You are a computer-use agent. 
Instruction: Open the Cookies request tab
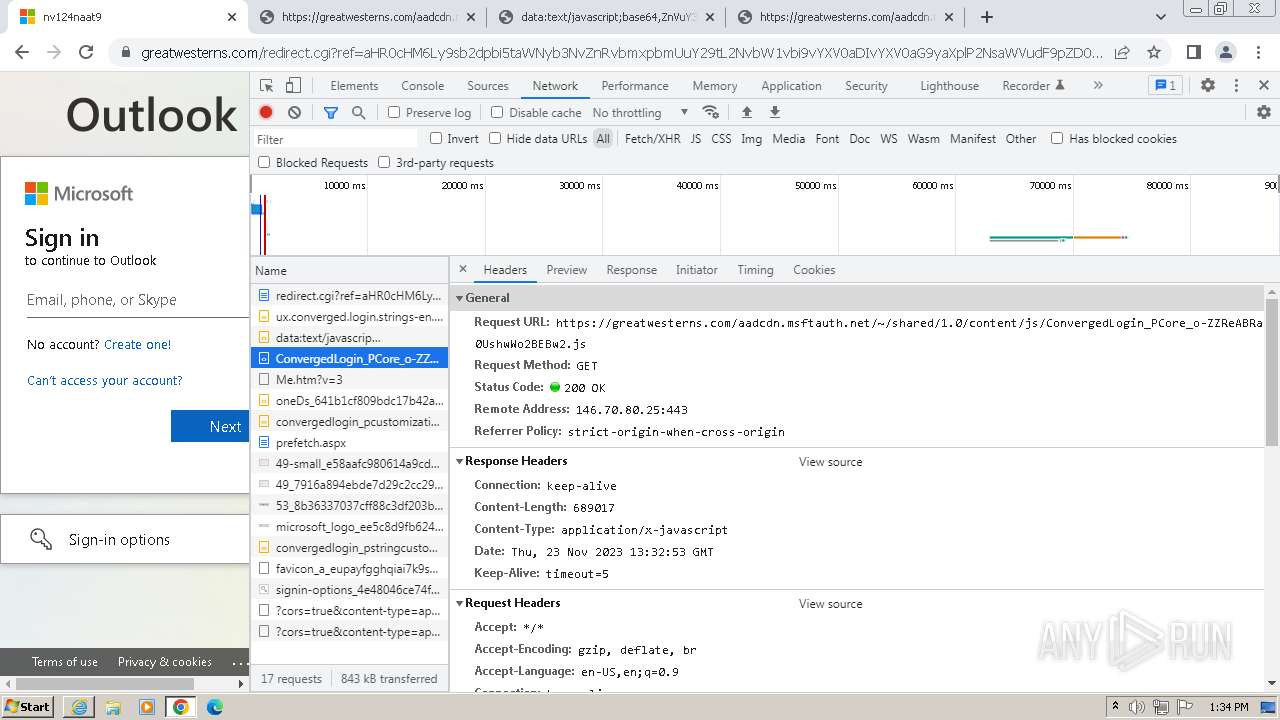point(814,270)
